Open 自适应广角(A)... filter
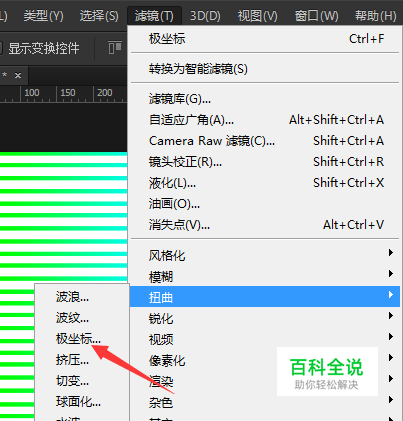Screen dimensions: 403x421 (x=265, y=120)
